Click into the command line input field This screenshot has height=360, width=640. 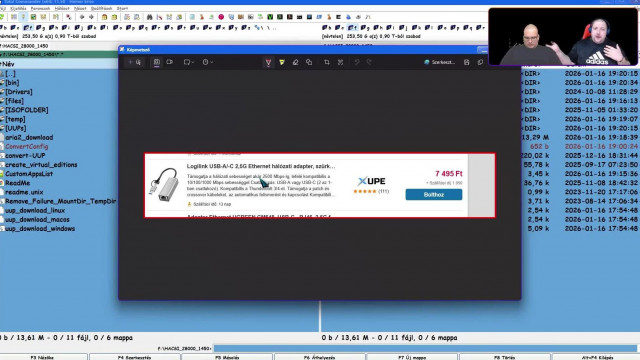(425, 348)
